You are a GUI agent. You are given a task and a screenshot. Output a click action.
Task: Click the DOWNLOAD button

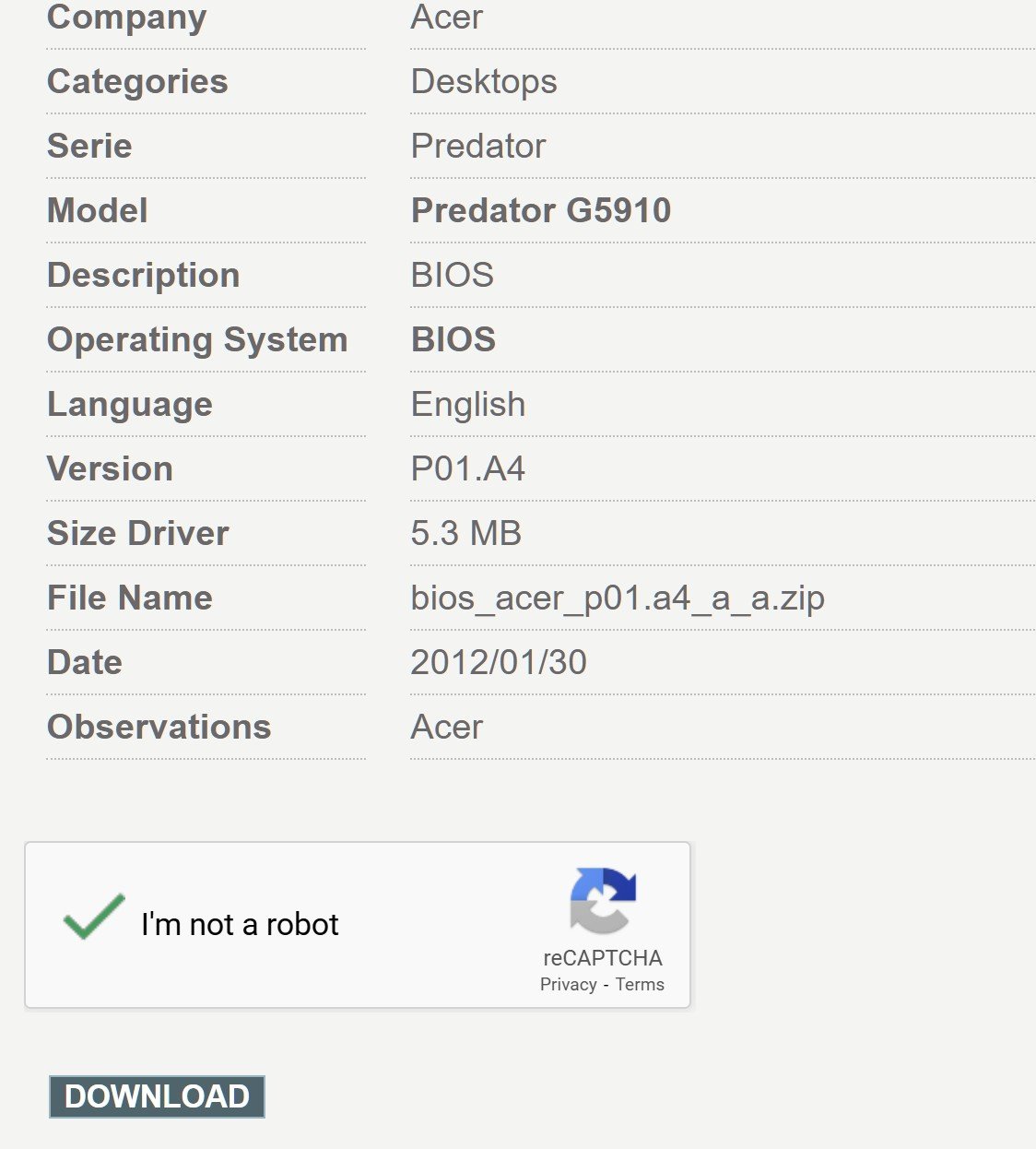click(x=157, y=1096)
